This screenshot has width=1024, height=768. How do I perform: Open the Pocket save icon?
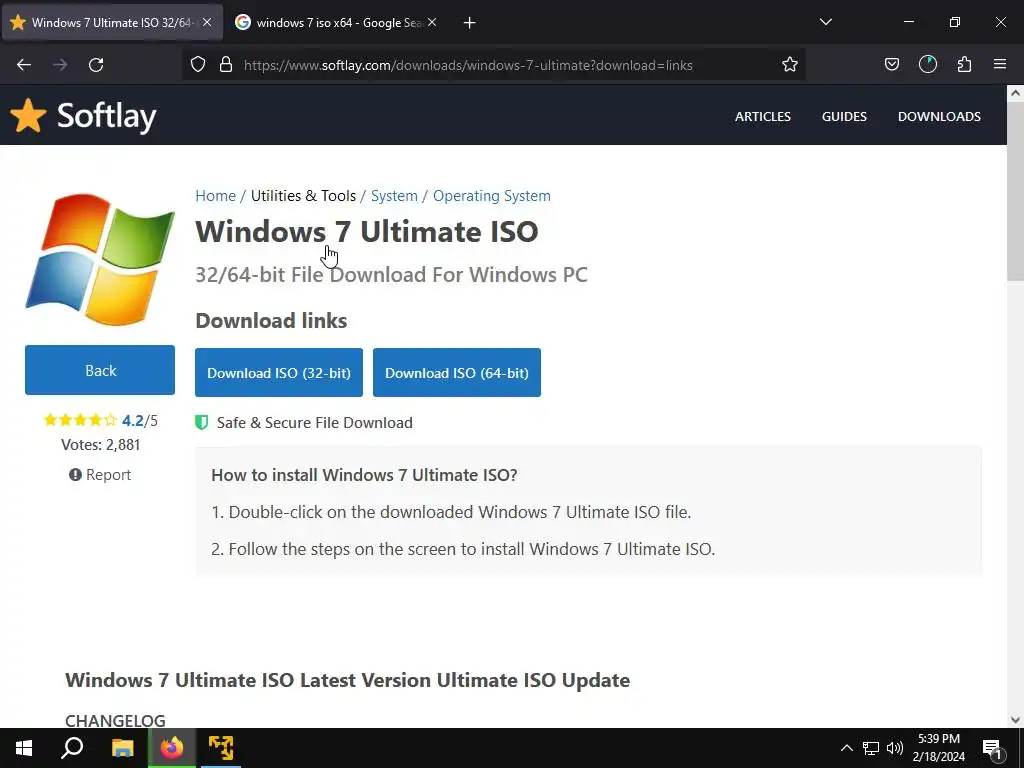[891, 65]
